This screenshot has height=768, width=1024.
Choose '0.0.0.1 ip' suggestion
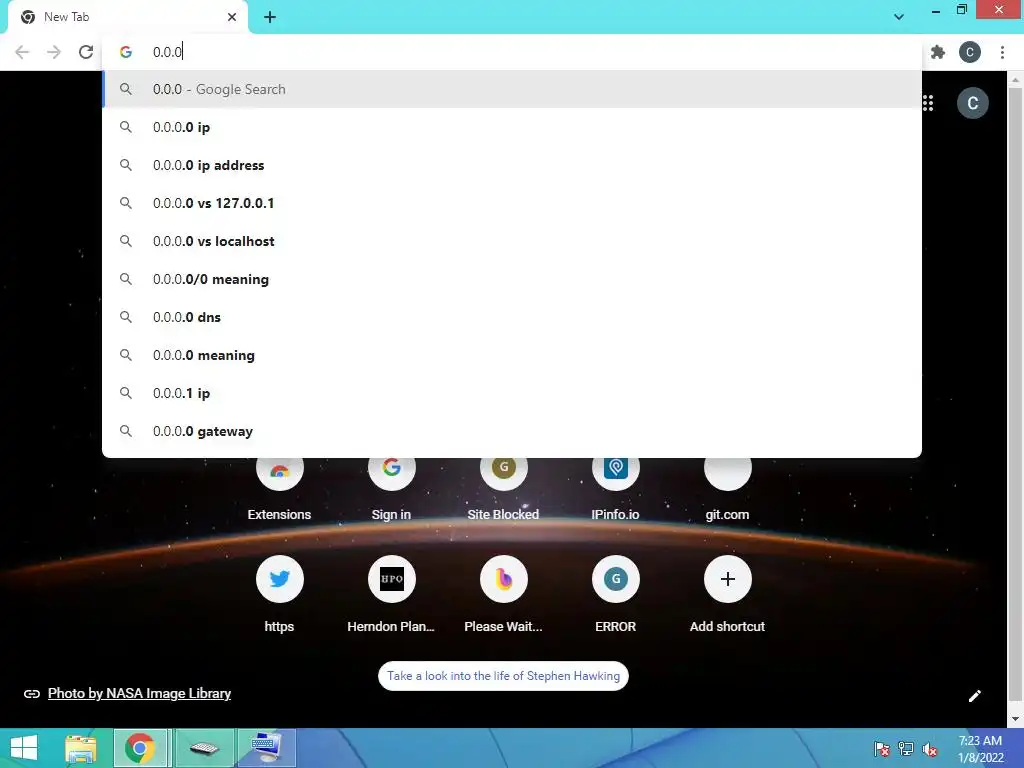click(512, 393)
